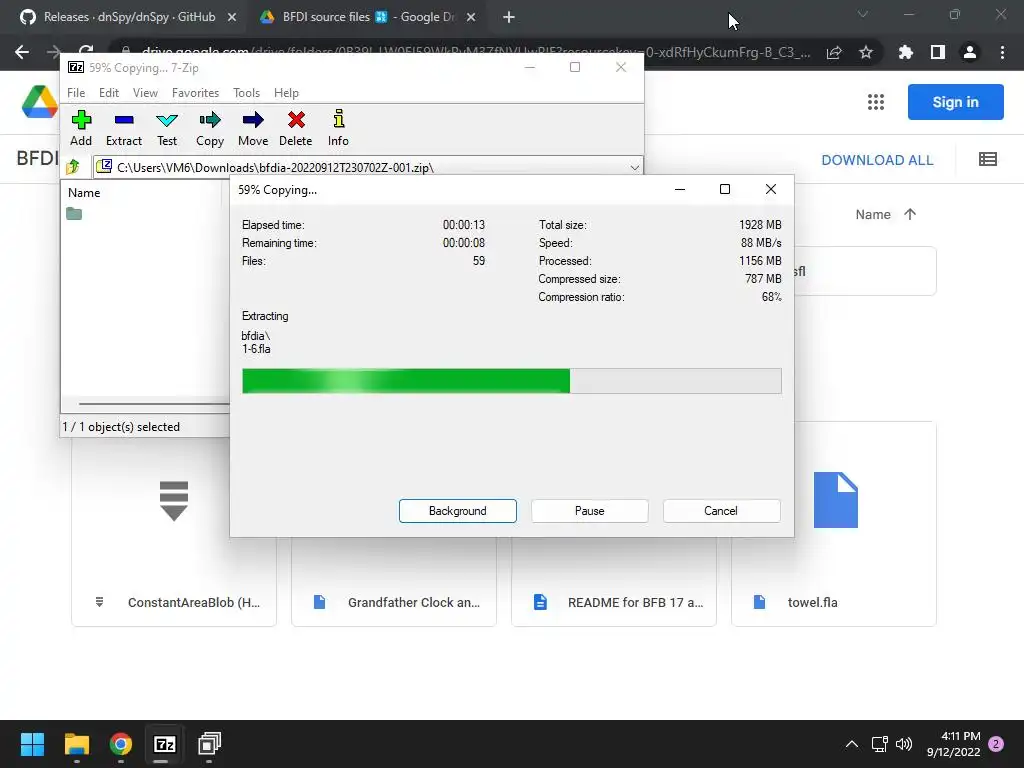
Task: Open the Chrome profile icon
Action: coord(970,52)
